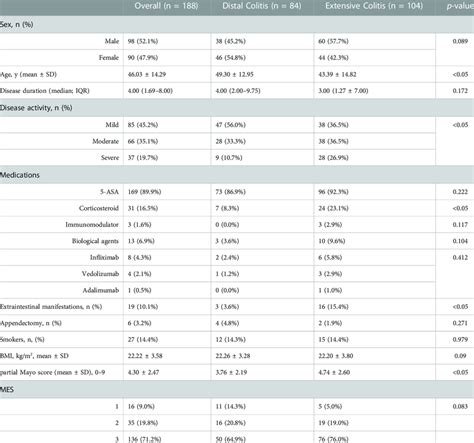The image size is (474, 443).
Task: Click the p-value "0.083"
Action: click(460, 406)
